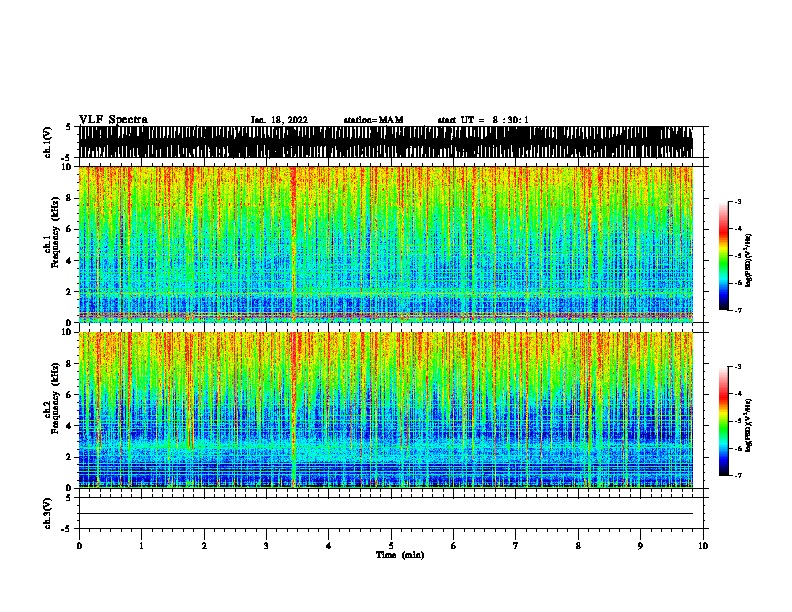
Task: Click the 9 tick on the time axis
Action: (x=640, y=546)
